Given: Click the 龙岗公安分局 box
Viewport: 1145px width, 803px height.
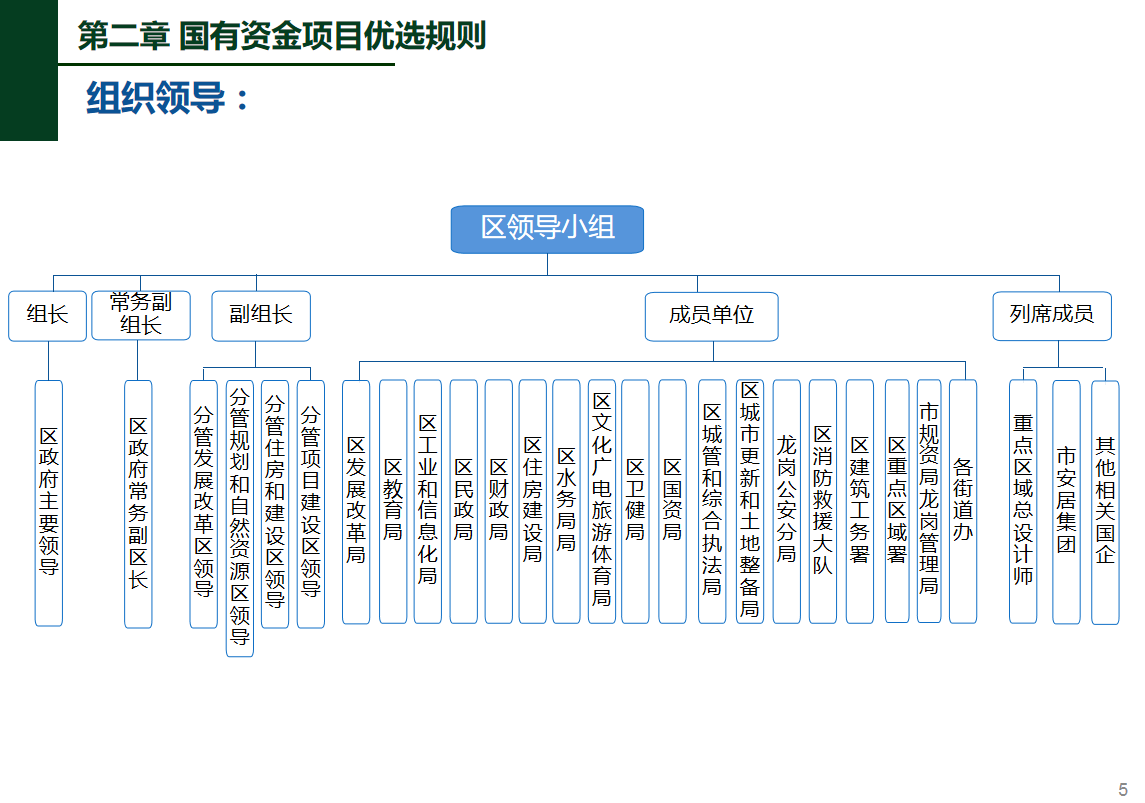Looking at the screenshot, I should (x=787, y=501).
